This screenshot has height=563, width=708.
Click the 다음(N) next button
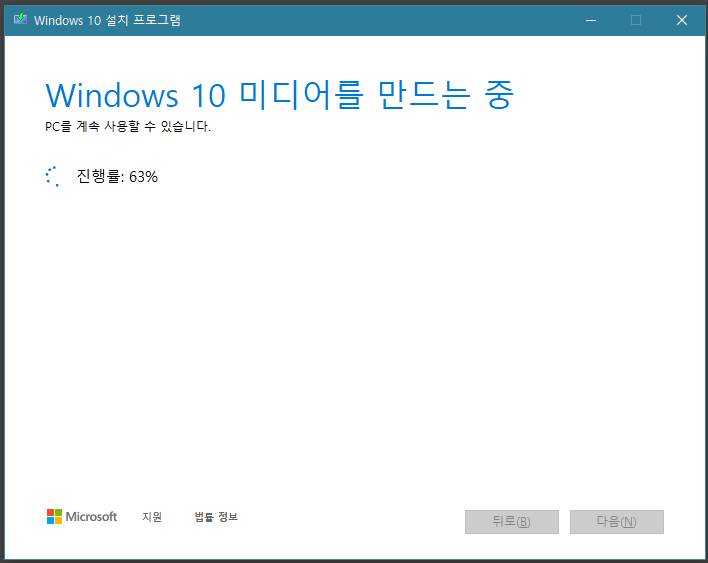coord(617,522)
